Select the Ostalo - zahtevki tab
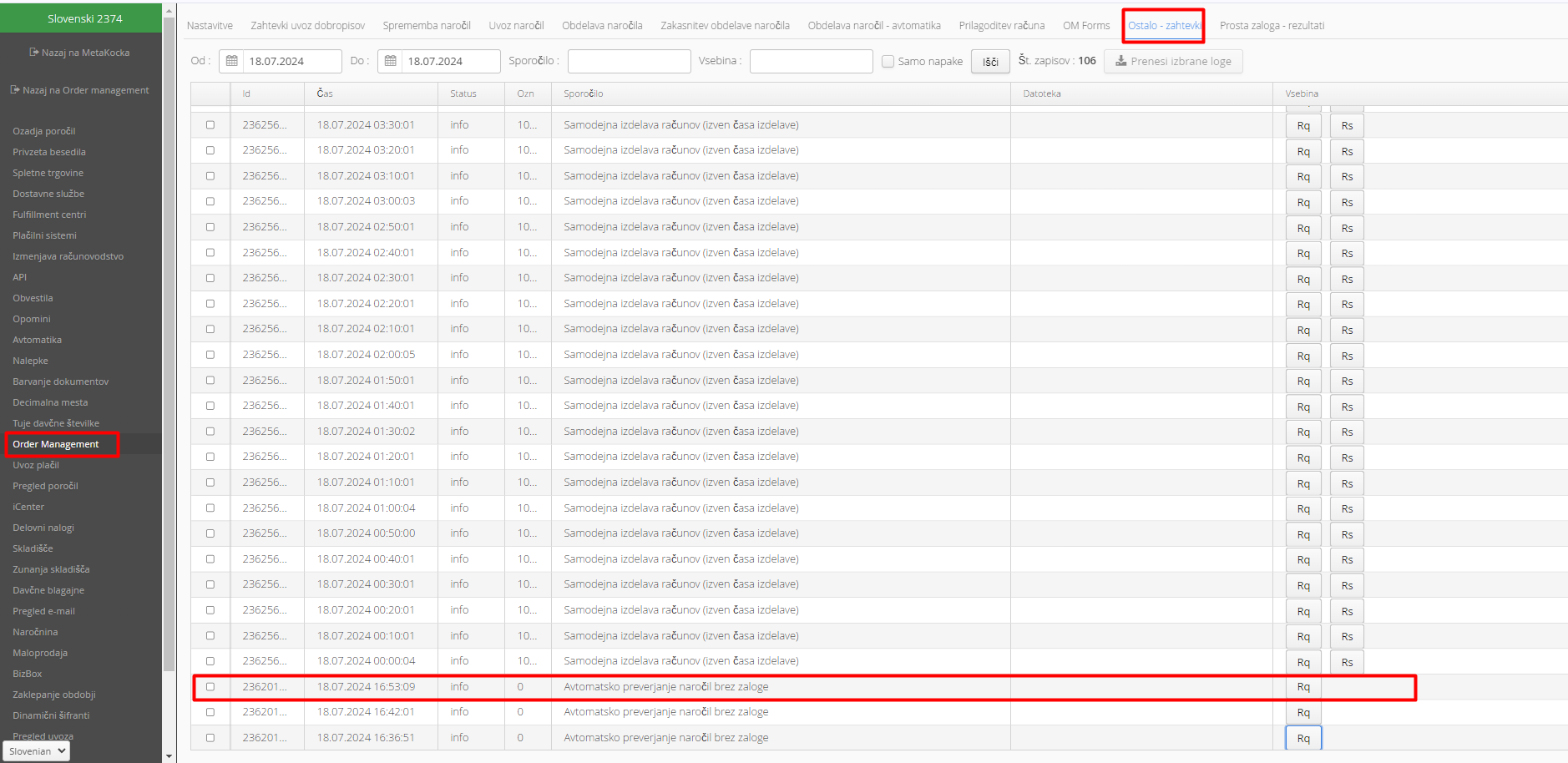 [x=1164, y=26]
